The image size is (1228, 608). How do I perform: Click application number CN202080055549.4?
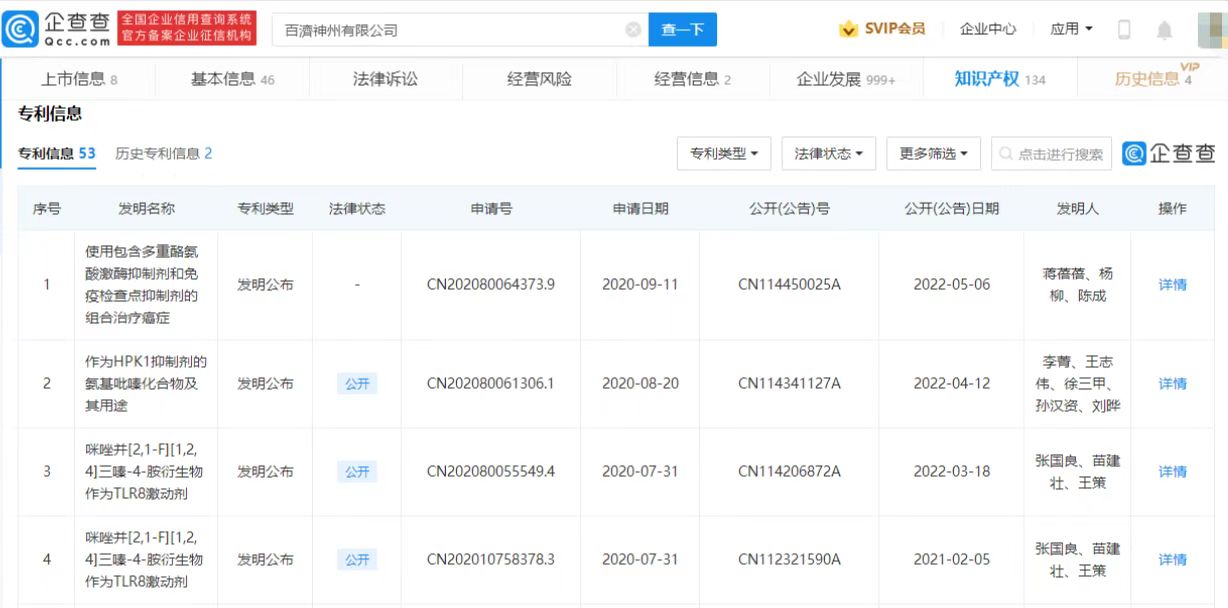[490, 471]
